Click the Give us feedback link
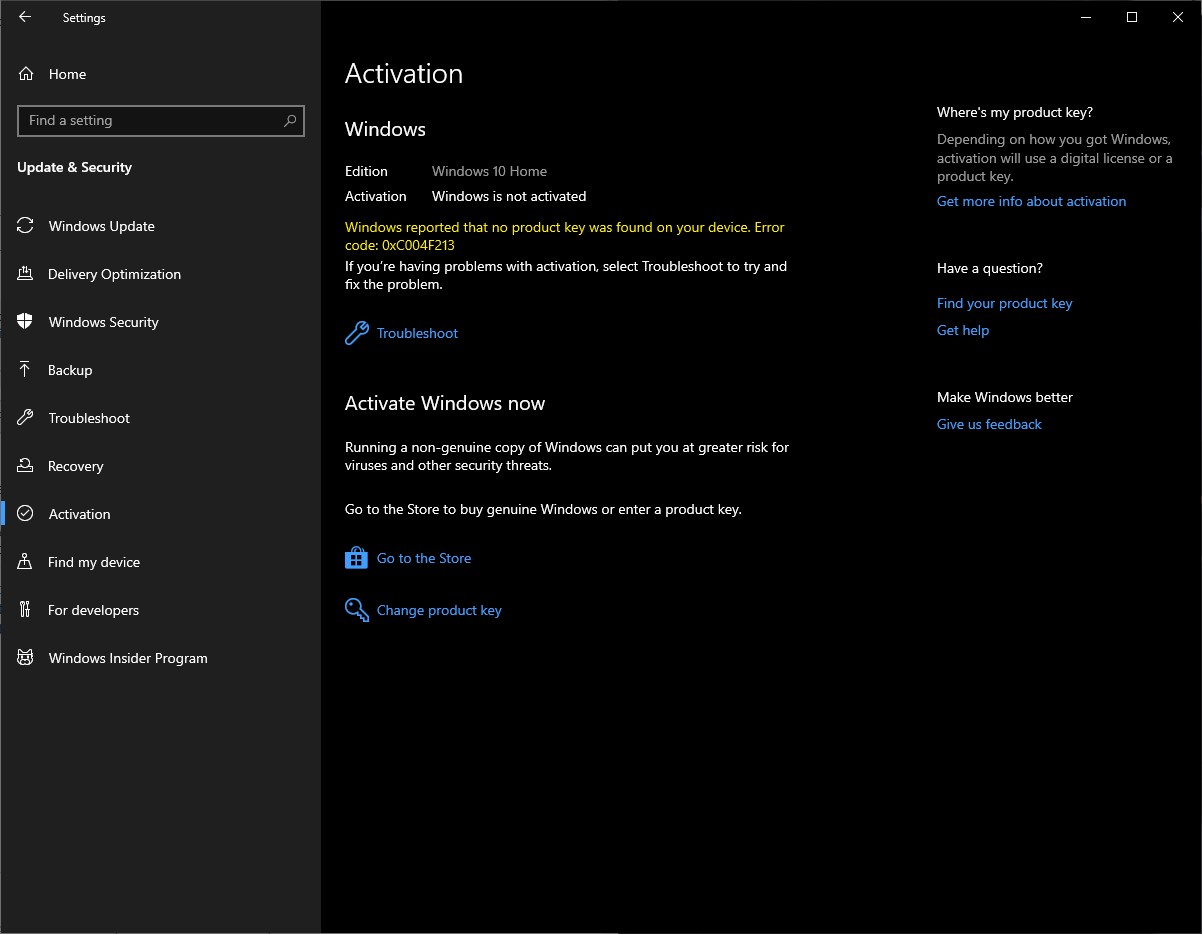The width and height of the screenshot is (1202, 934). [x=989, y=424]
